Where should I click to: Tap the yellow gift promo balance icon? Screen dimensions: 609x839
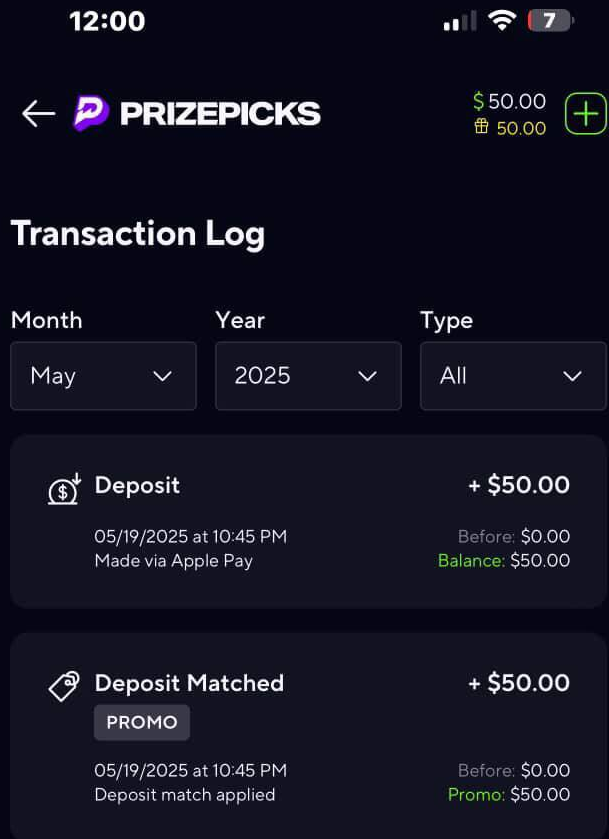pos(481,127)
